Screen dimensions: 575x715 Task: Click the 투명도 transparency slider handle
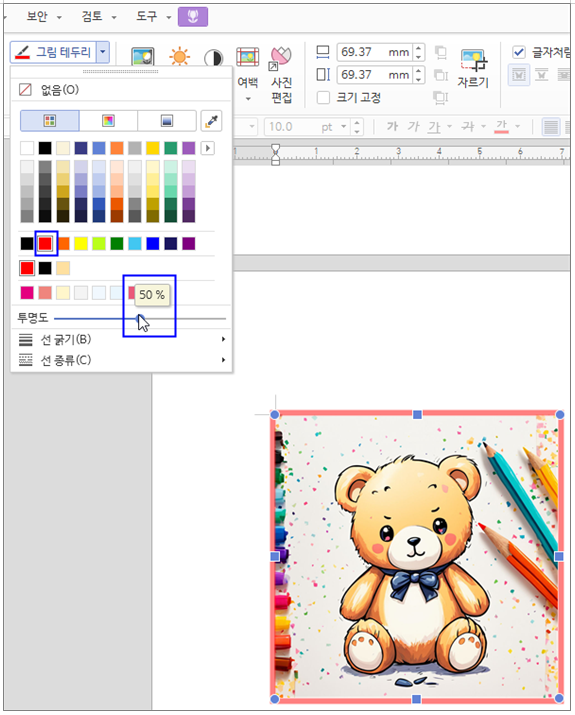pos(140,318)
